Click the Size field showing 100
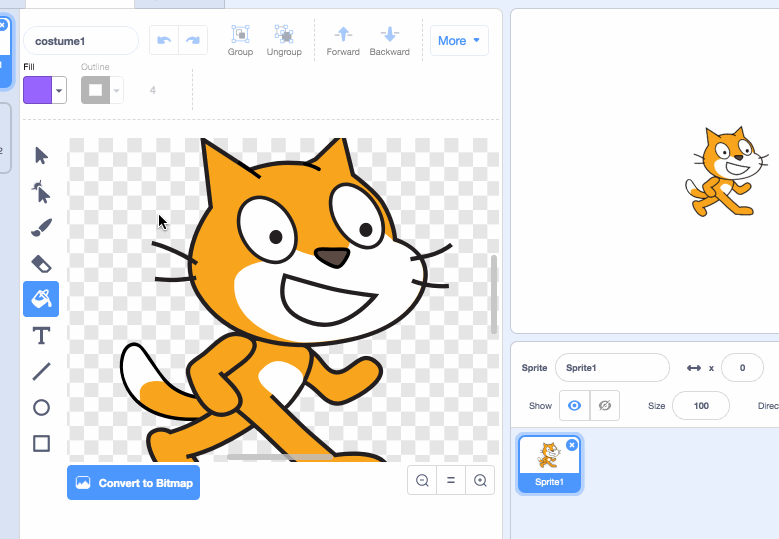 point(701,405)
